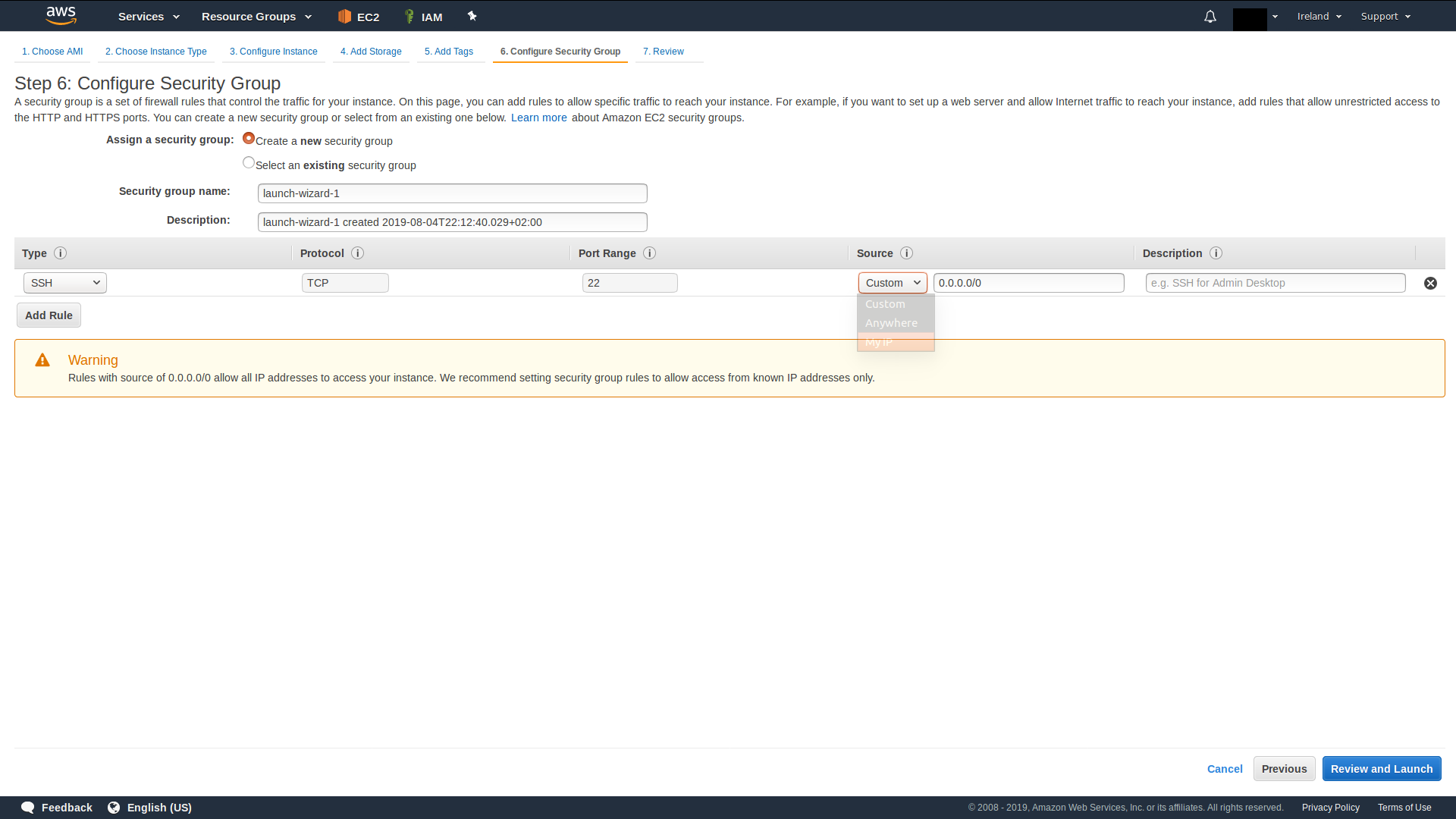This screenshot has height=819, width=1456.
Task: Click the AWS logo home icon
Action: (61, 16)
